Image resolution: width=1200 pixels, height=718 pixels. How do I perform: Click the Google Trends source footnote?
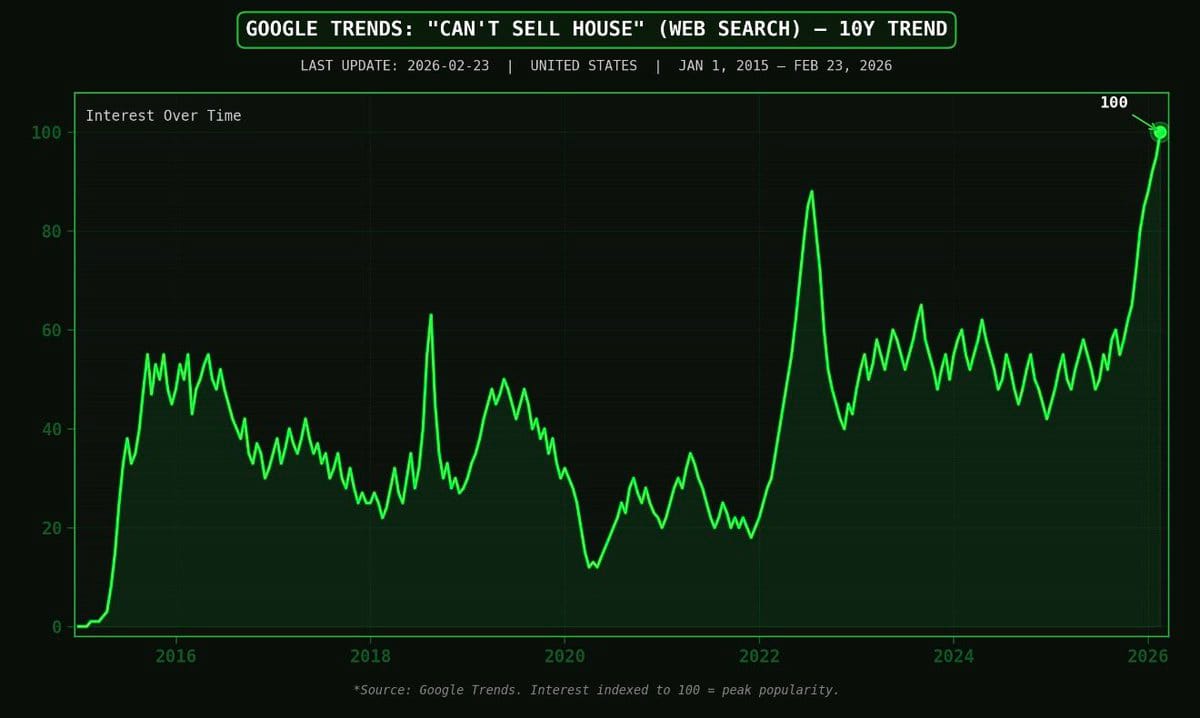point(596,690)
